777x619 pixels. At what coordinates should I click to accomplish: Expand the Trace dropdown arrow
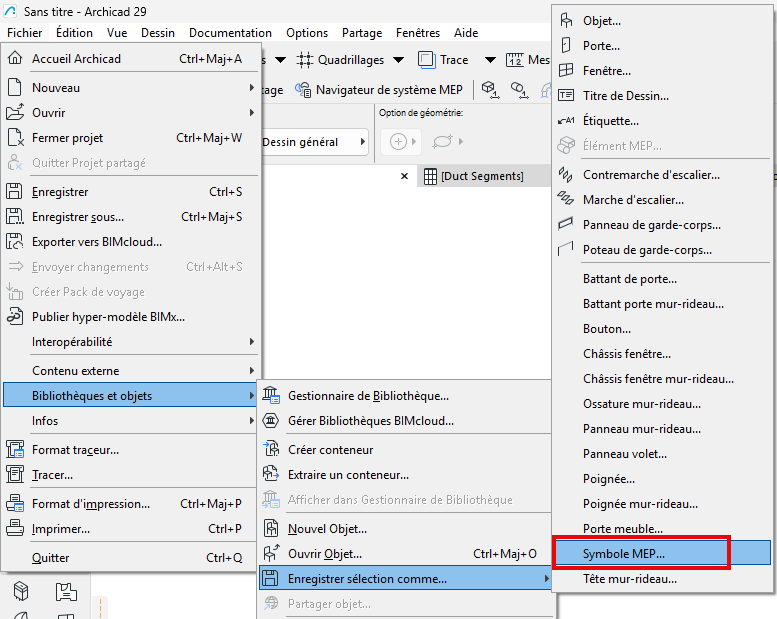[490, 60]
